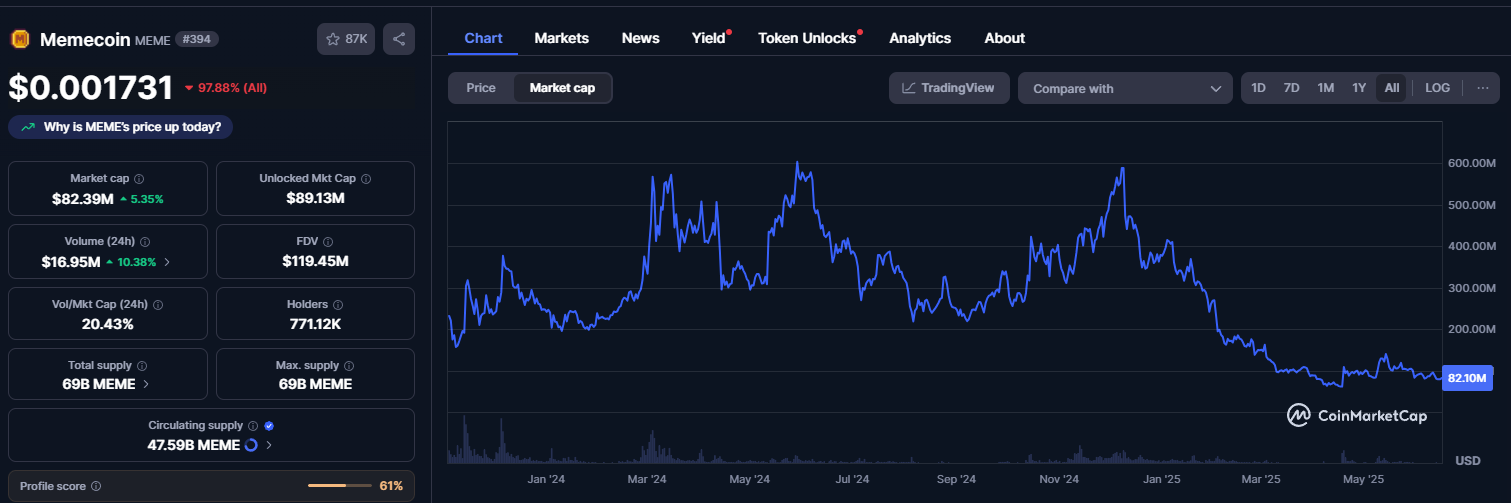Open TradingView chart mode

click(948, 88)
